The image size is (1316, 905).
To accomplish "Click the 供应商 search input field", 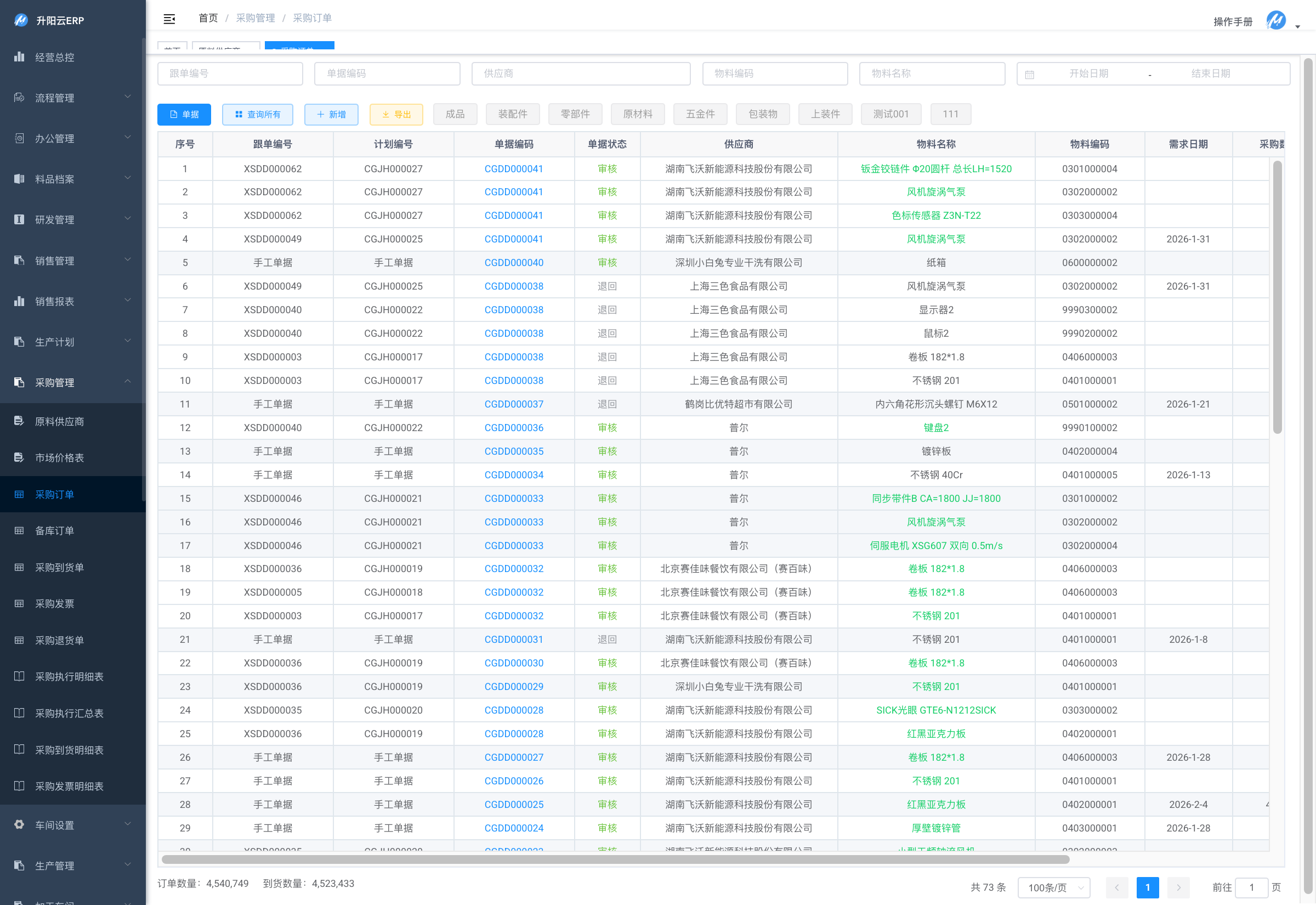I will [x=580, y=73].
